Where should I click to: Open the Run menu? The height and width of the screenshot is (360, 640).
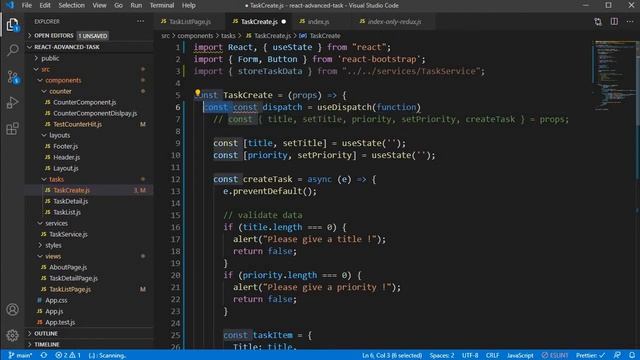point(136,5)
